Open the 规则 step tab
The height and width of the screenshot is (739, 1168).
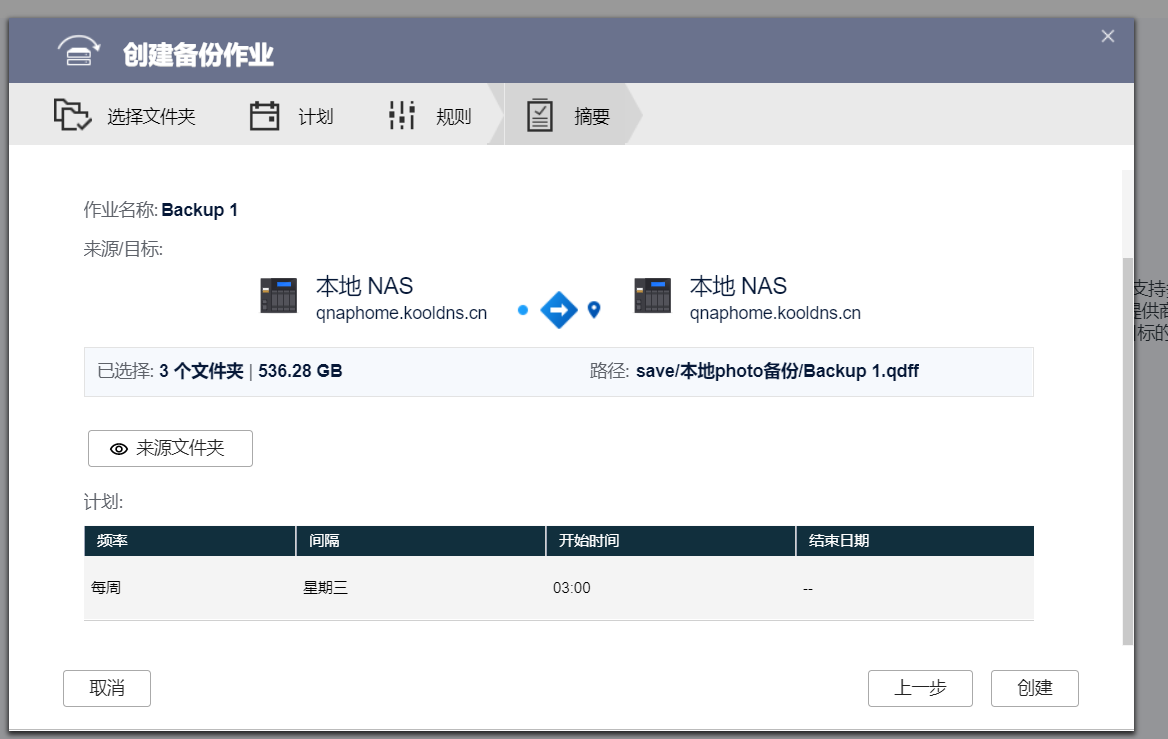(431, 115)
